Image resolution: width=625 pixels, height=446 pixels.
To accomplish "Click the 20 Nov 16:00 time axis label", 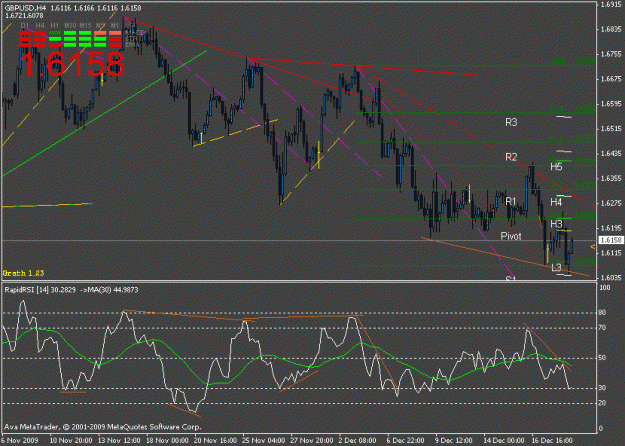I will 216,440.
